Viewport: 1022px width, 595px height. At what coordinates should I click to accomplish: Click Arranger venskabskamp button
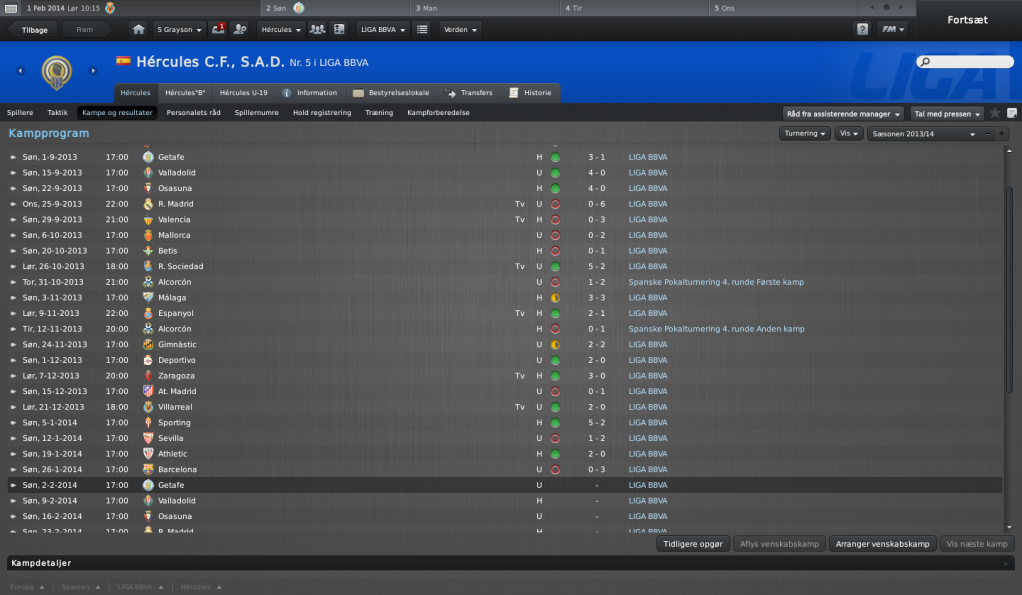click(883, 544)
